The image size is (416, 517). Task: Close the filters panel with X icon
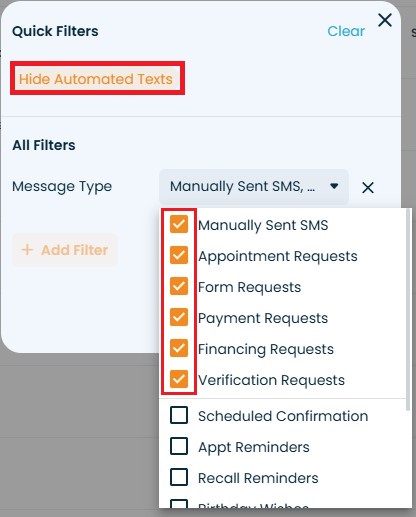pos(385,20)
